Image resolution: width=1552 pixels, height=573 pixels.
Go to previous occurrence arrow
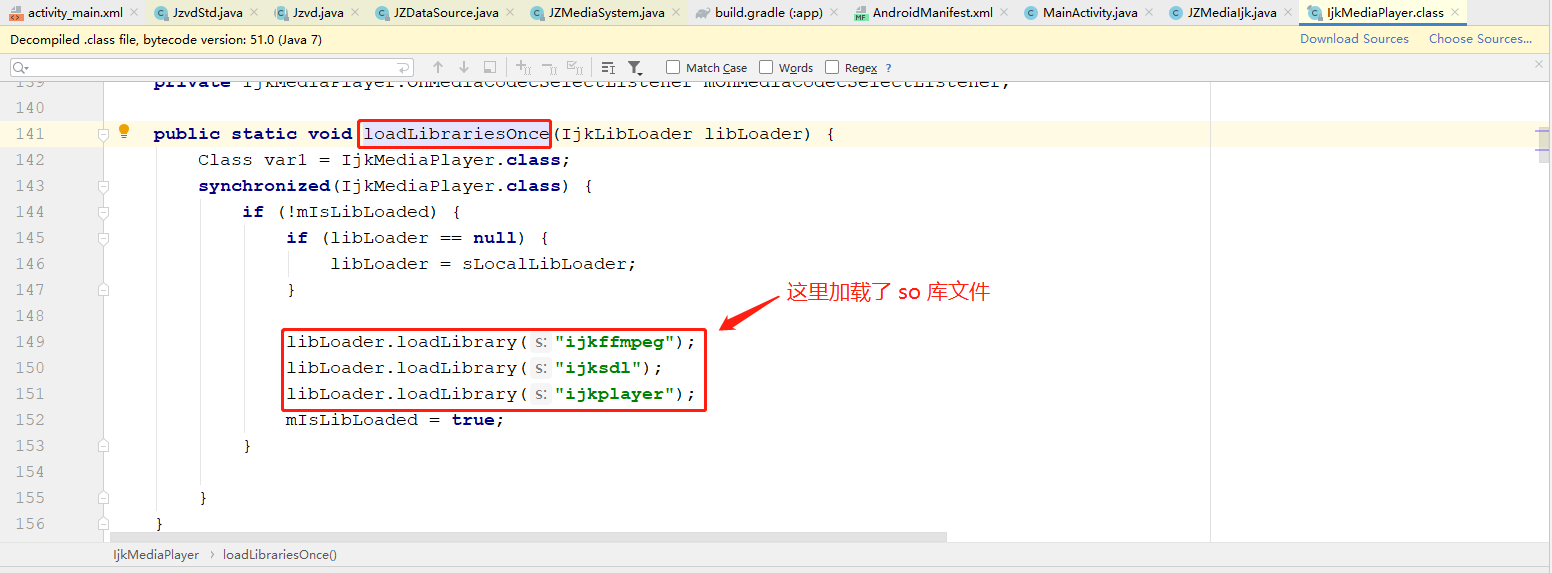(438, 67)
